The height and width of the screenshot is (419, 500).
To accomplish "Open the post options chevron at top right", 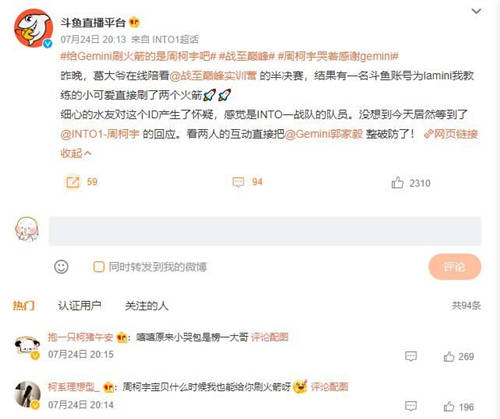I will pyautogui.click(x=476, y=11).
